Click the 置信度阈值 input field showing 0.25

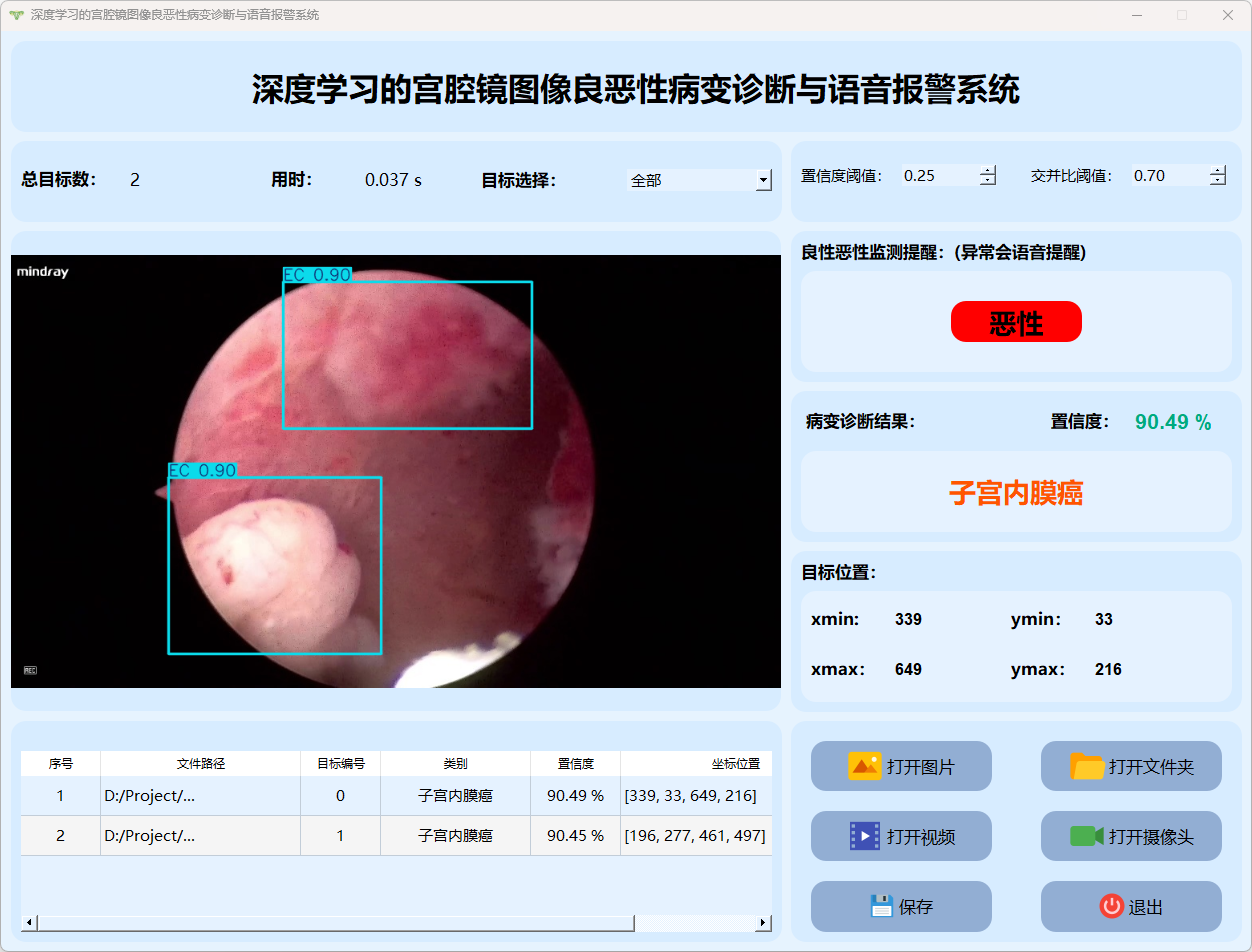point(938,176)
